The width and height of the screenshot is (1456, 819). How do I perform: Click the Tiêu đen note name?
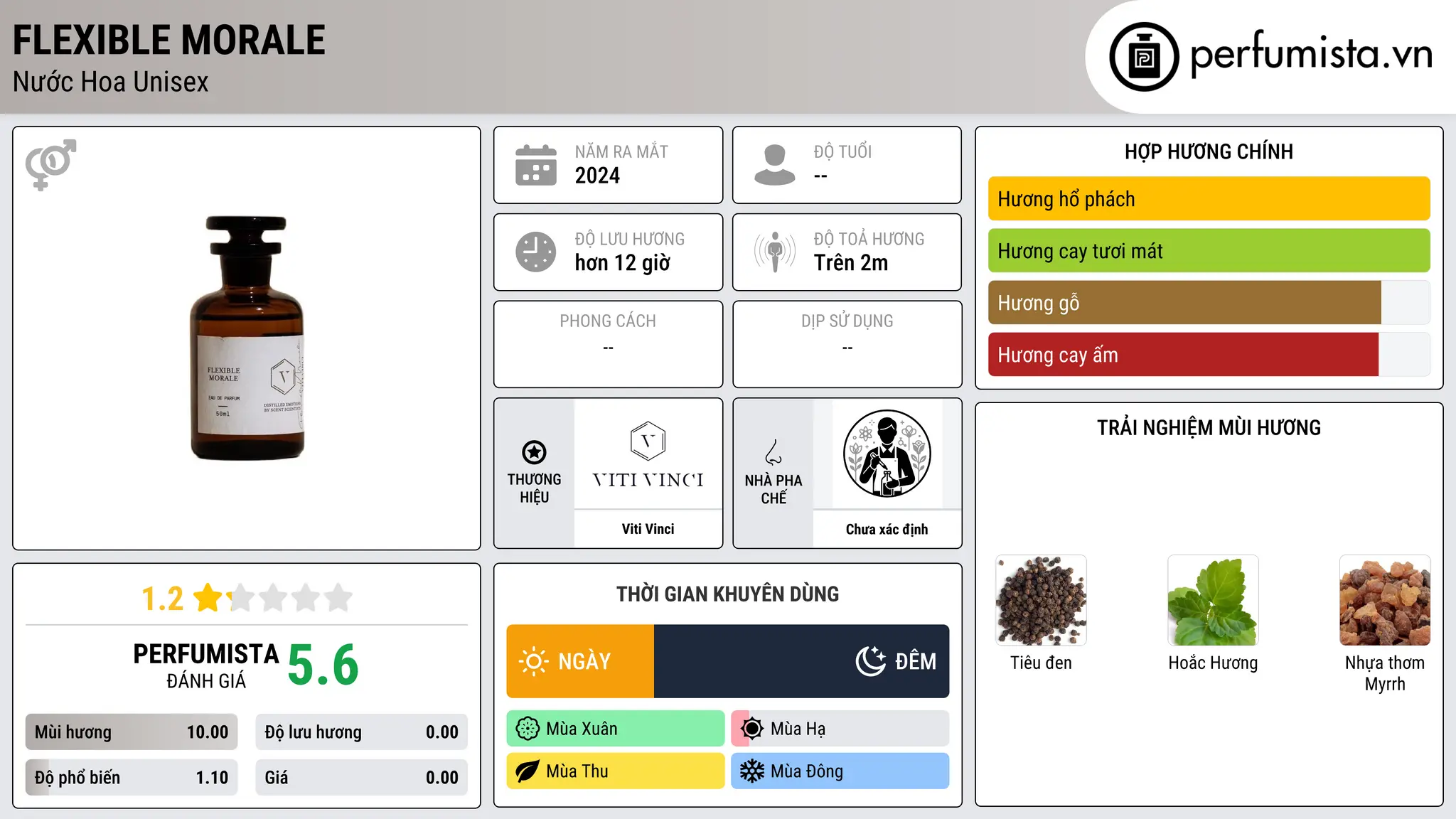1041,663
